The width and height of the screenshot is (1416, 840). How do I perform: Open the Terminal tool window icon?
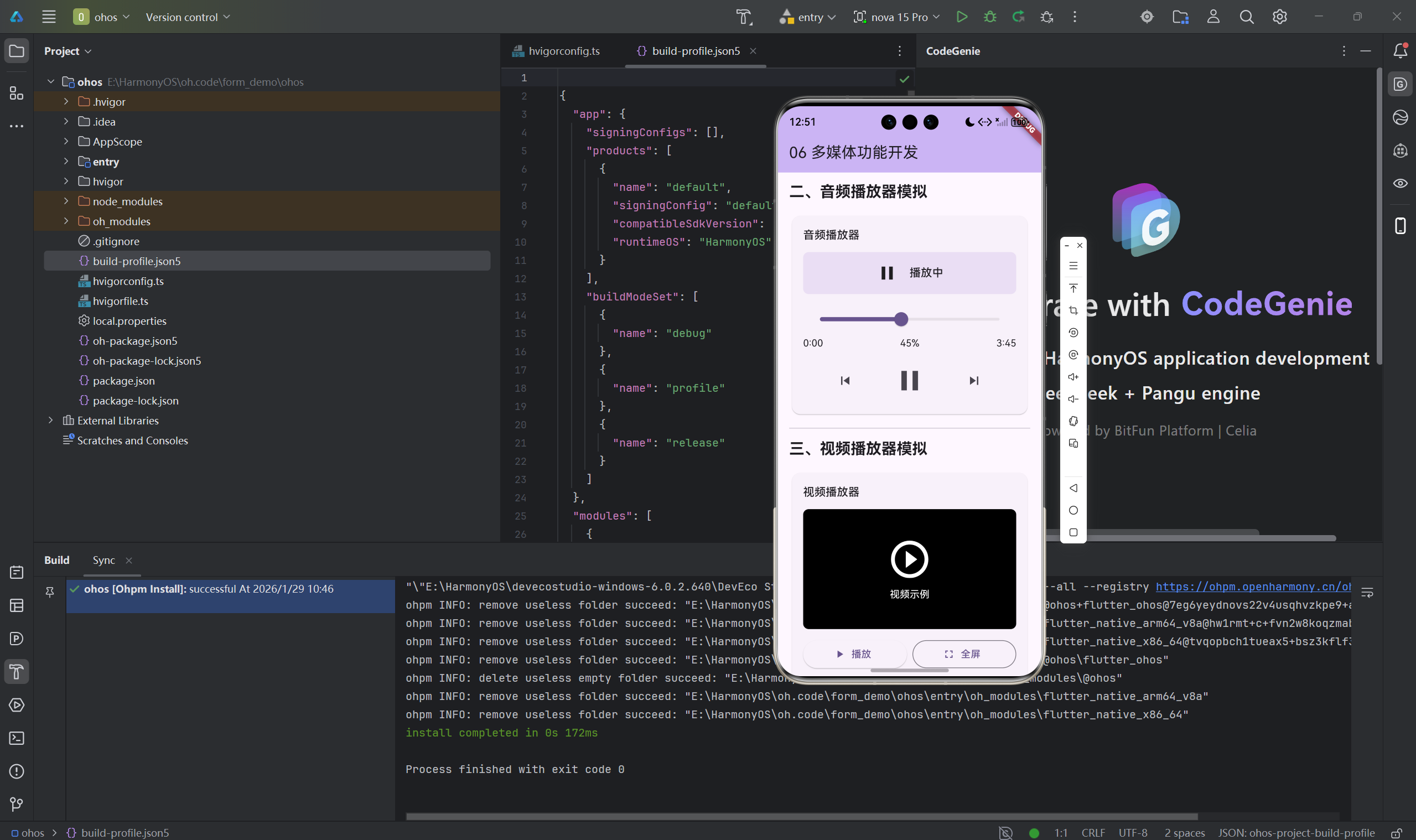pos(17,738)
